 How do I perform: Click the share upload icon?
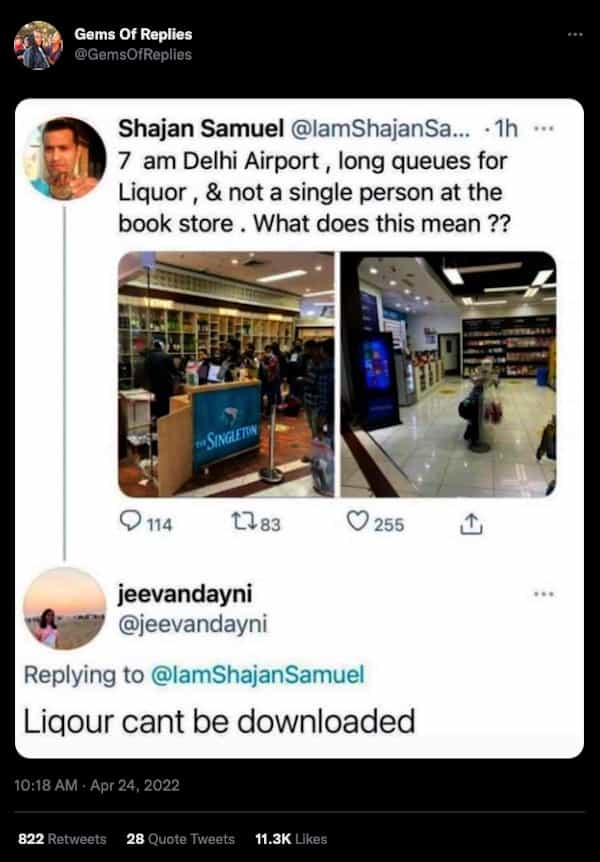pyautogui.click(x=471, y=524)
